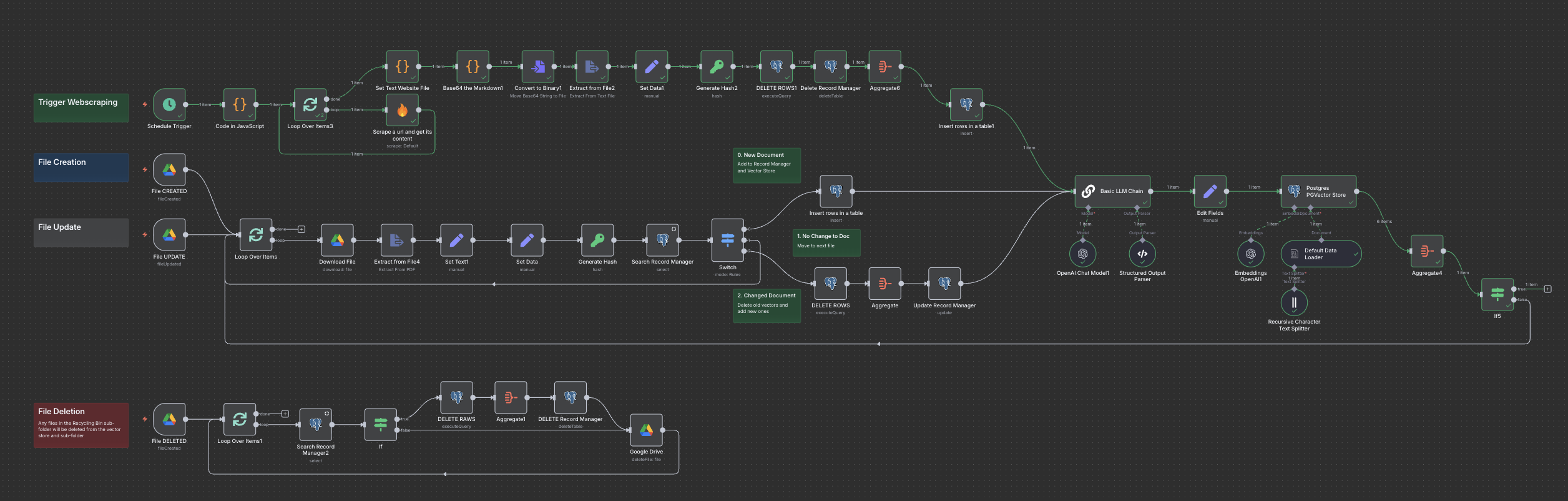Image resolution: width=1568 pixels, height=501 pixels.
Task: Click the Update Record Manager node
Action: (x=944, y=284)
